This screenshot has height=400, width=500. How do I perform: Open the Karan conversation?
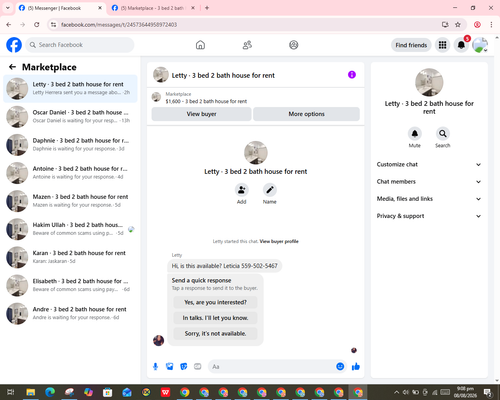70,257
